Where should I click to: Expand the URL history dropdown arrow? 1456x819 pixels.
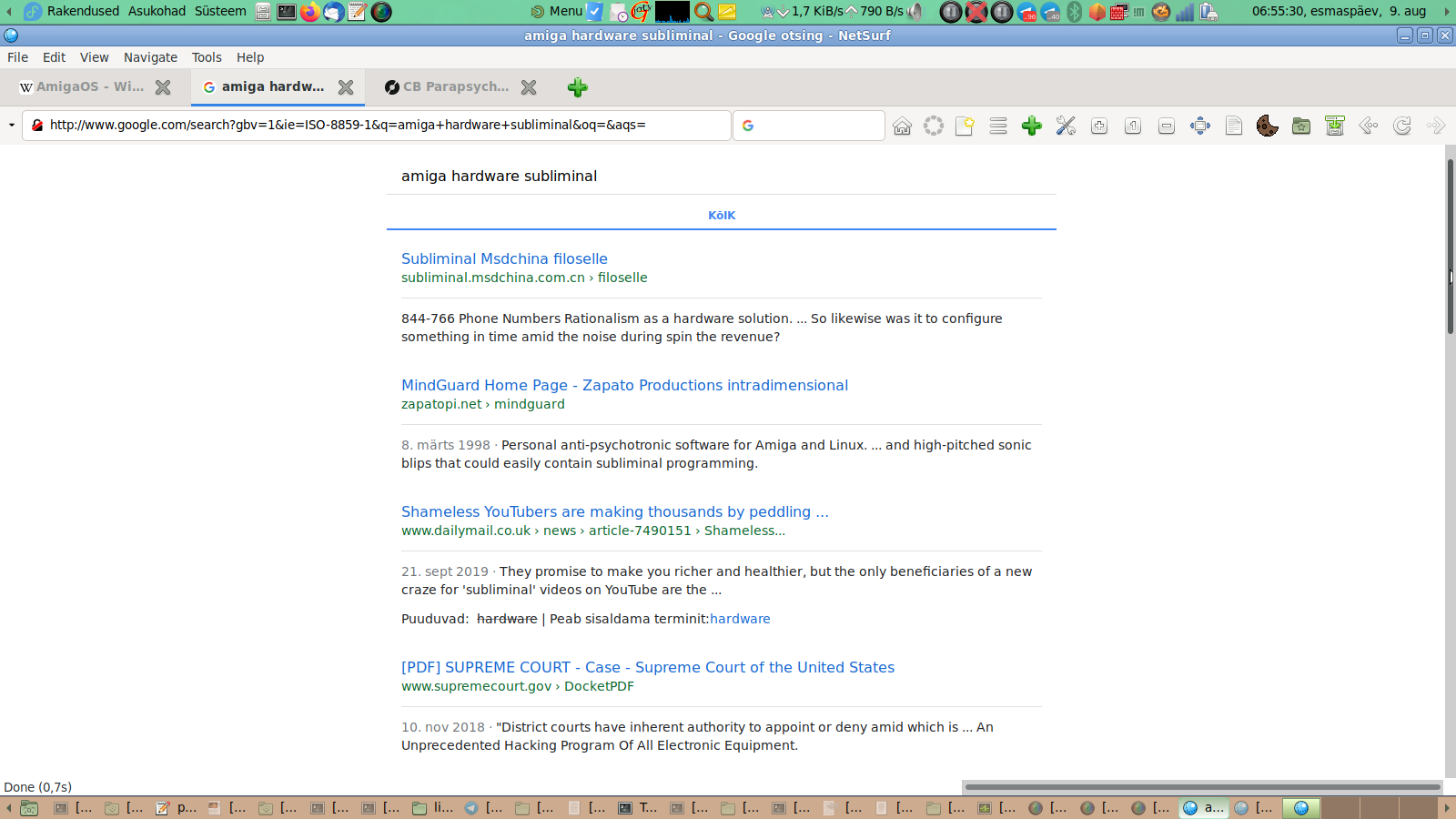tap(11, 126)
